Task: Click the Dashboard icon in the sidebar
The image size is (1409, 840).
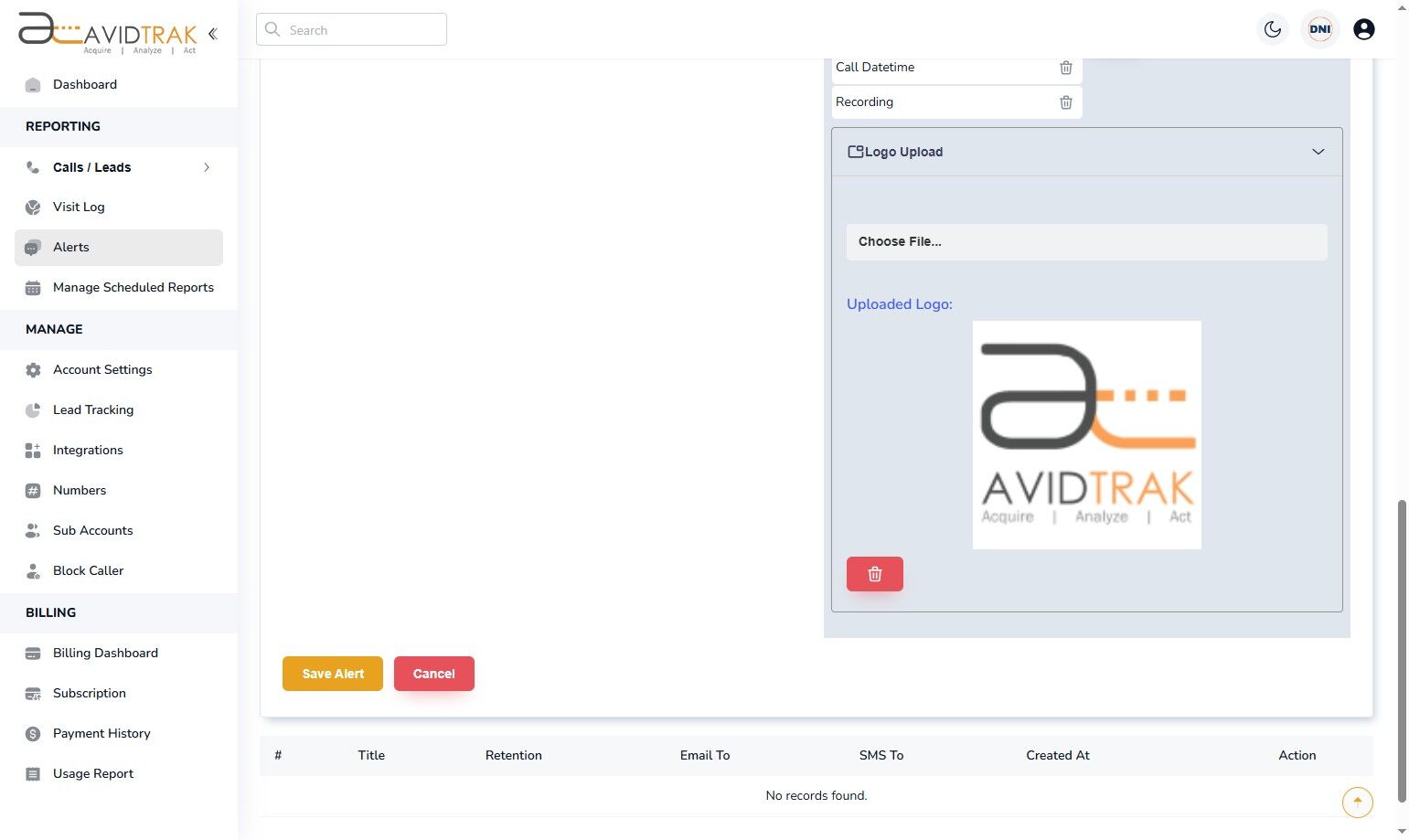Action: pyautogui.click(x=33, y=85)
